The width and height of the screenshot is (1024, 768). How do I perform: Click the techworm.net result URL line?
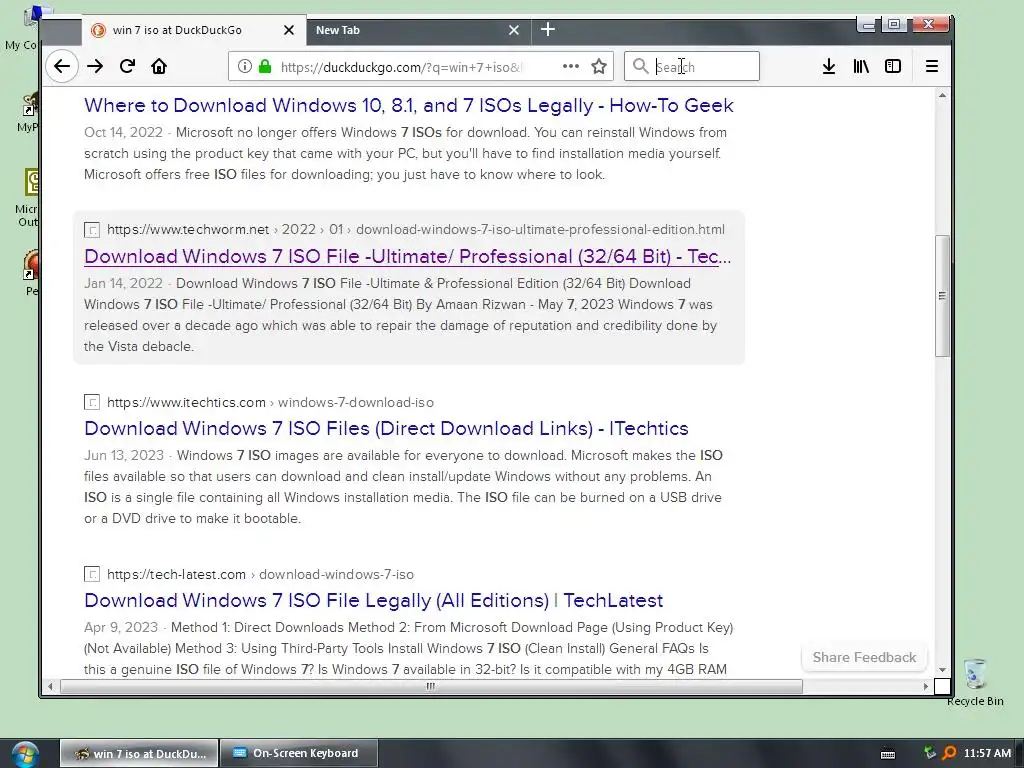(x=416, y=229)
